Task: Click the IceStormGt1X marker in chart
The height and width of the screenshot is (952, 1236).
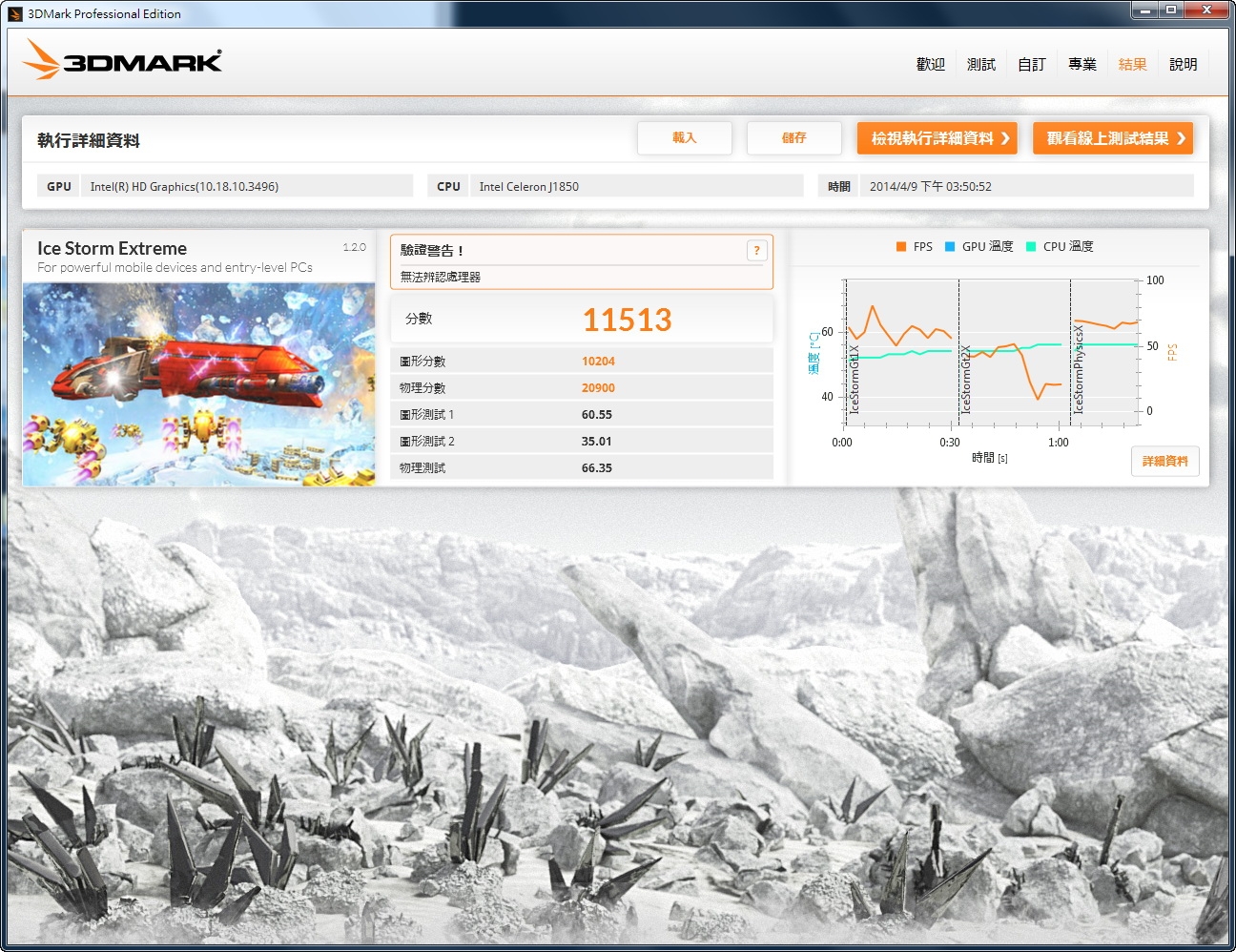Action: pos(855,379)
